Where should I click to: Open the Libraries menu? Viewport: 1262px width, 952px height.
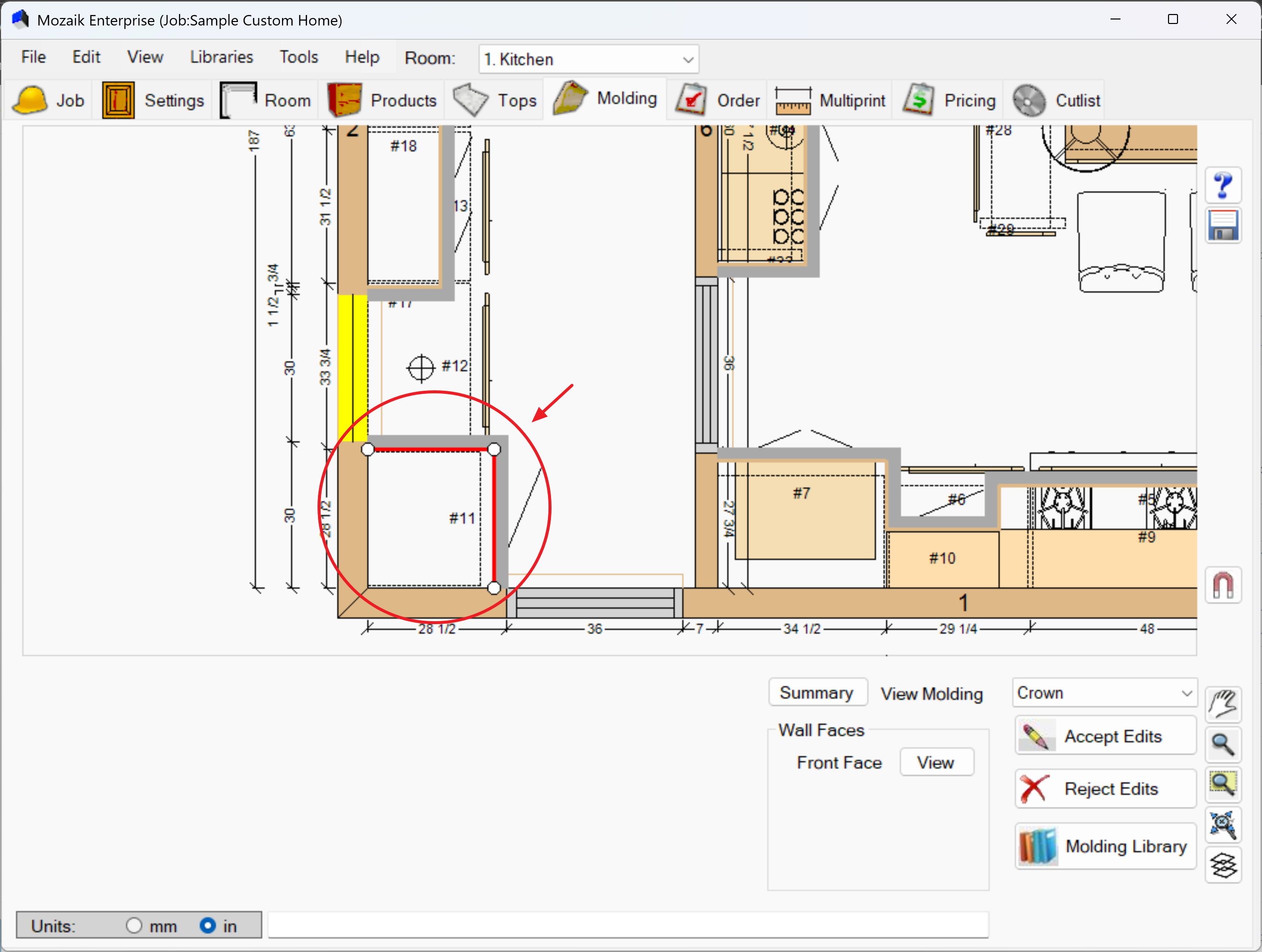pyautogui.click(x=221, y=57)
